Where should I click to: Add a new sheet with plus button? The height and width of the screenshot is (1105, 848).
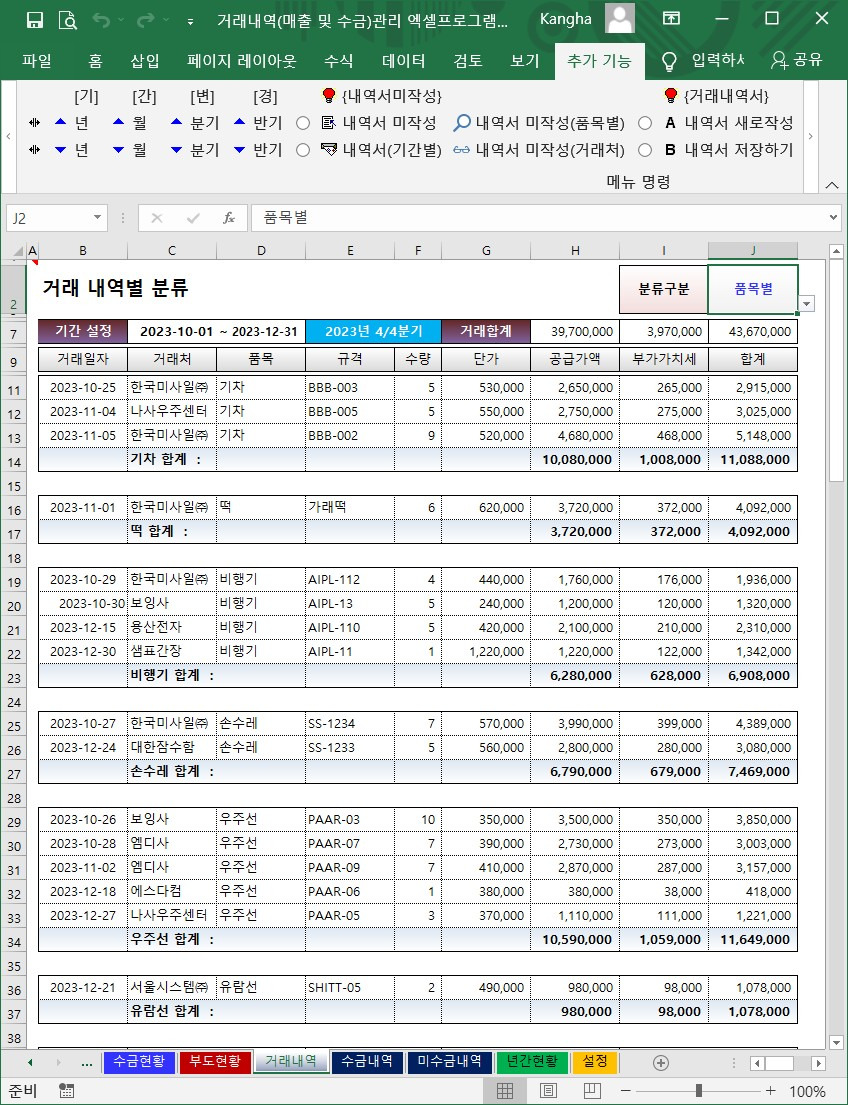(x=660, y=1062)
